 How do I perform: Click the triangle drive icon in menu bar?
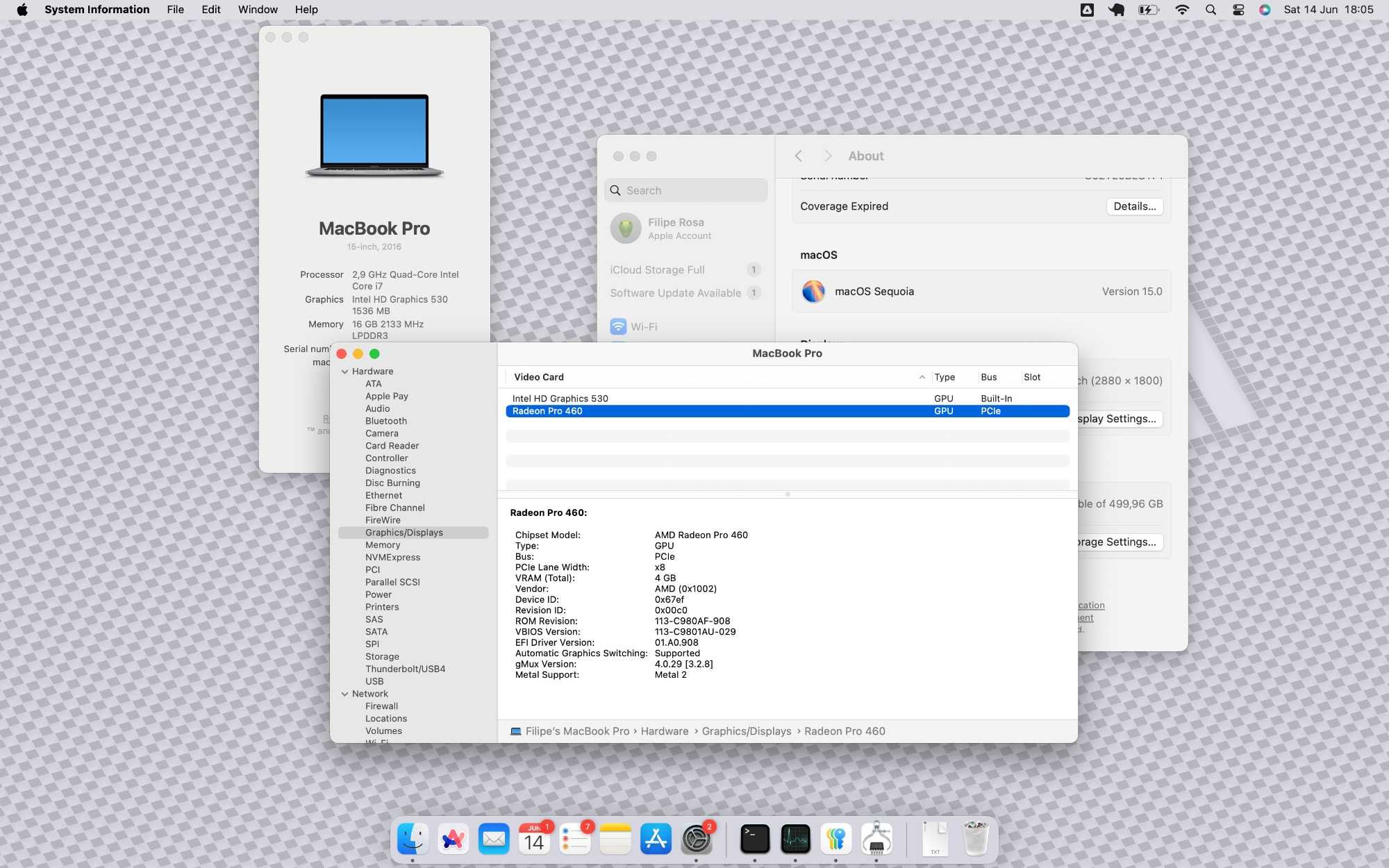(1088, 10)
